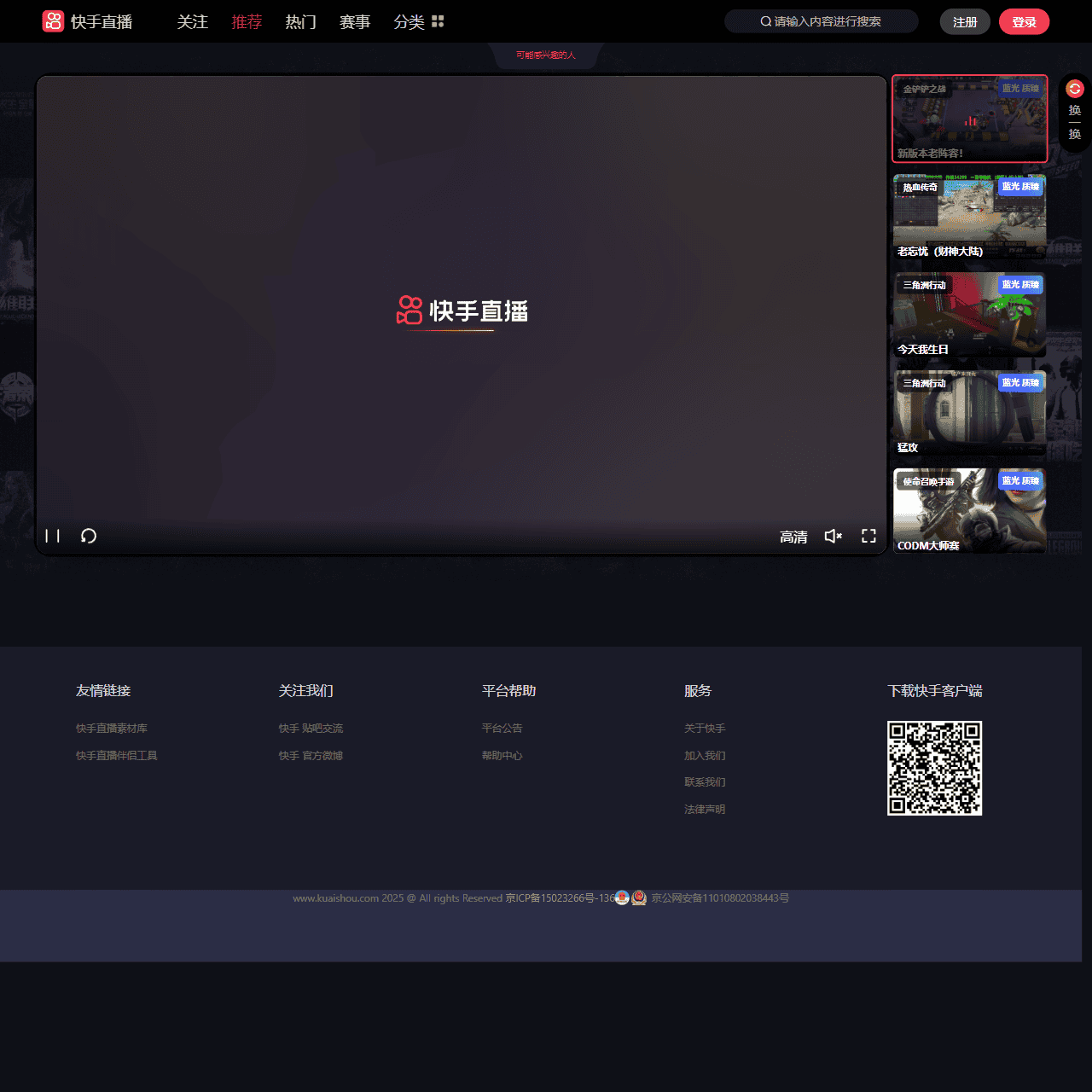1092x1092 pixels.
Task: Open the 高清 quality selector
Action: tap(793, 537)
